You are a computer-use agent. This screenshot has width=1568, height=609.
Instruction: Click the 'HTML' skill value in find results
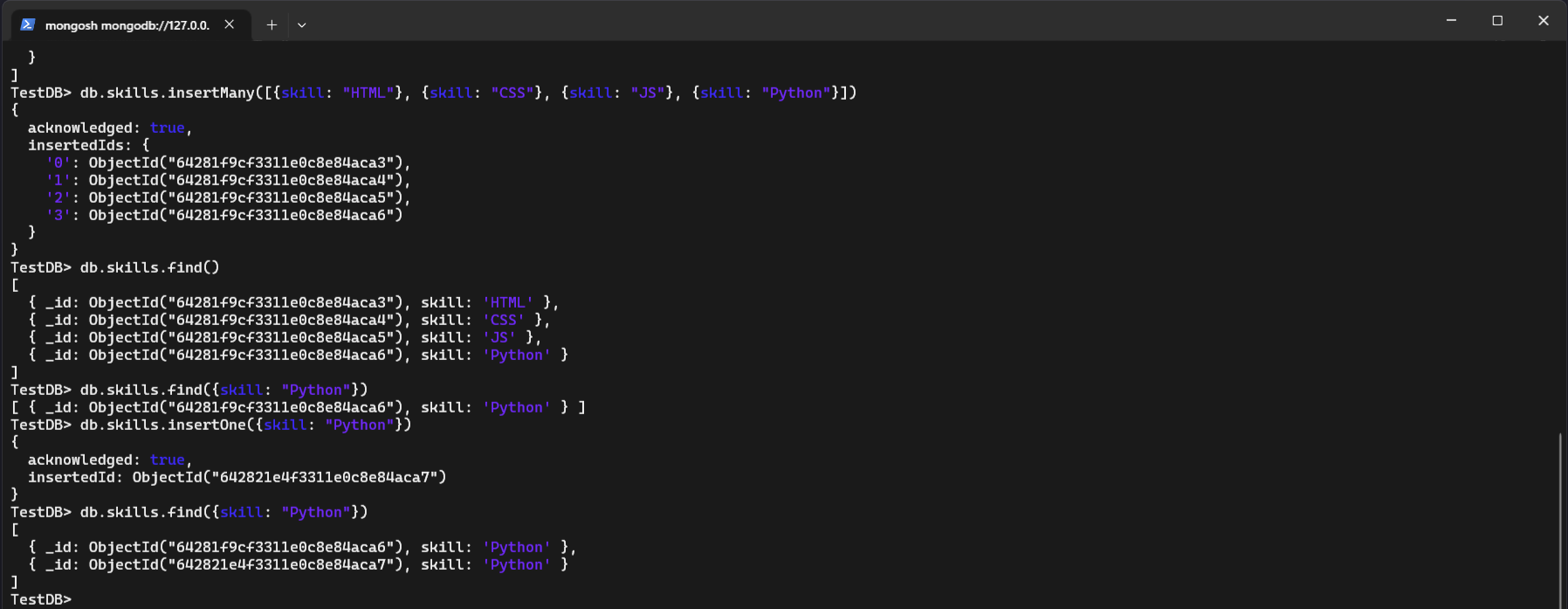(x=507, y=302)
